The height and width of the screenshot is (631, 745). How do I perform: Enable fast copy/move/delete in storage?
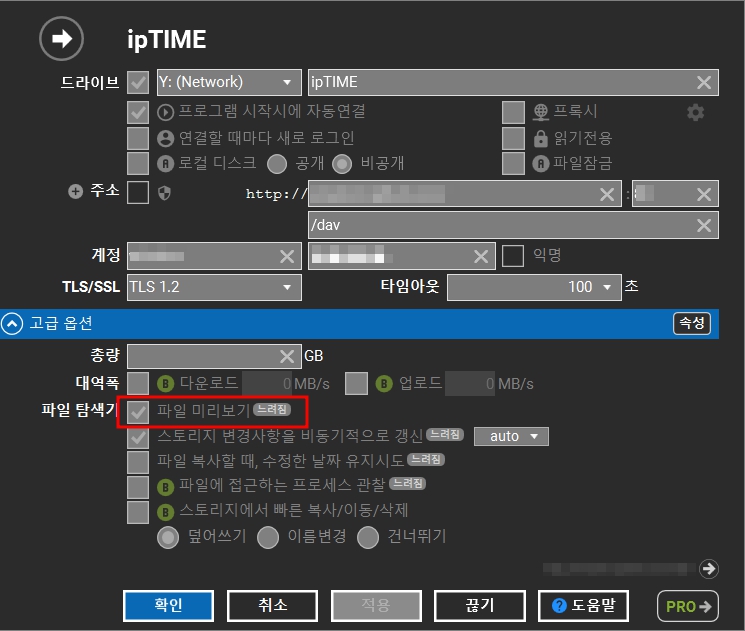coord(138,512)
